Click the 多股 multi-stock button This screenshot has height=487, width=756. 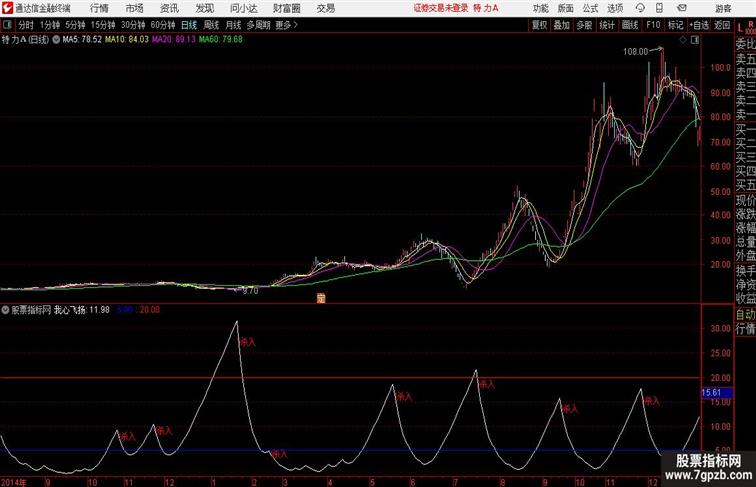(x=584, y=25)
